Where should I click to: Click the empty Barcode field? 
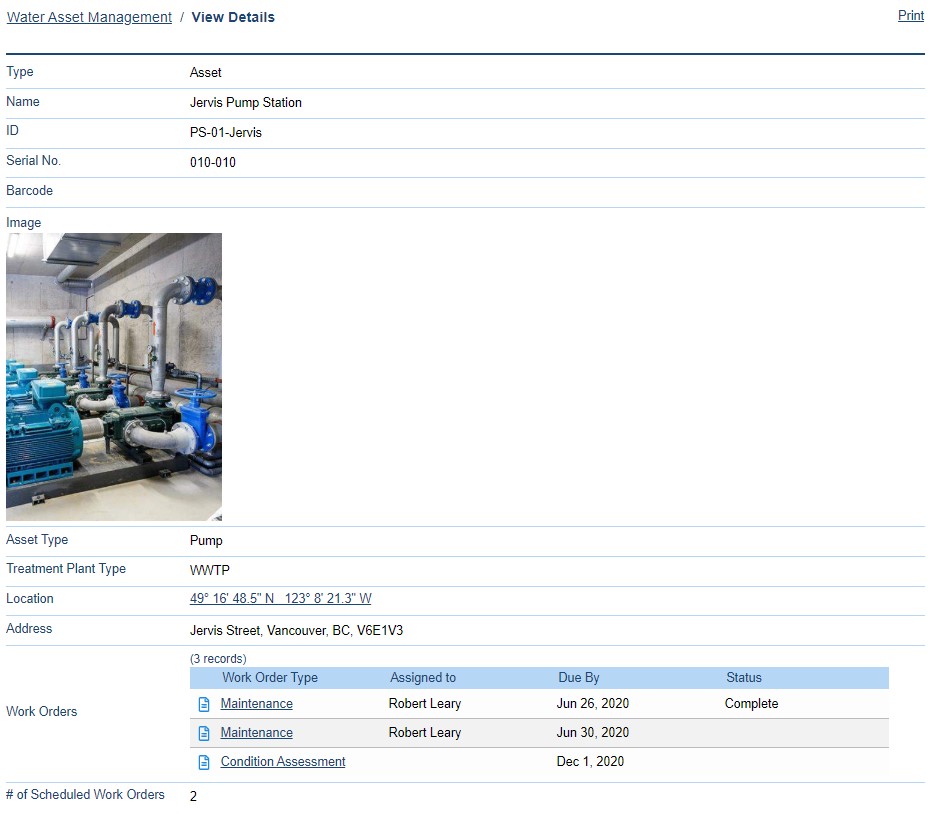tap(400, 191)
